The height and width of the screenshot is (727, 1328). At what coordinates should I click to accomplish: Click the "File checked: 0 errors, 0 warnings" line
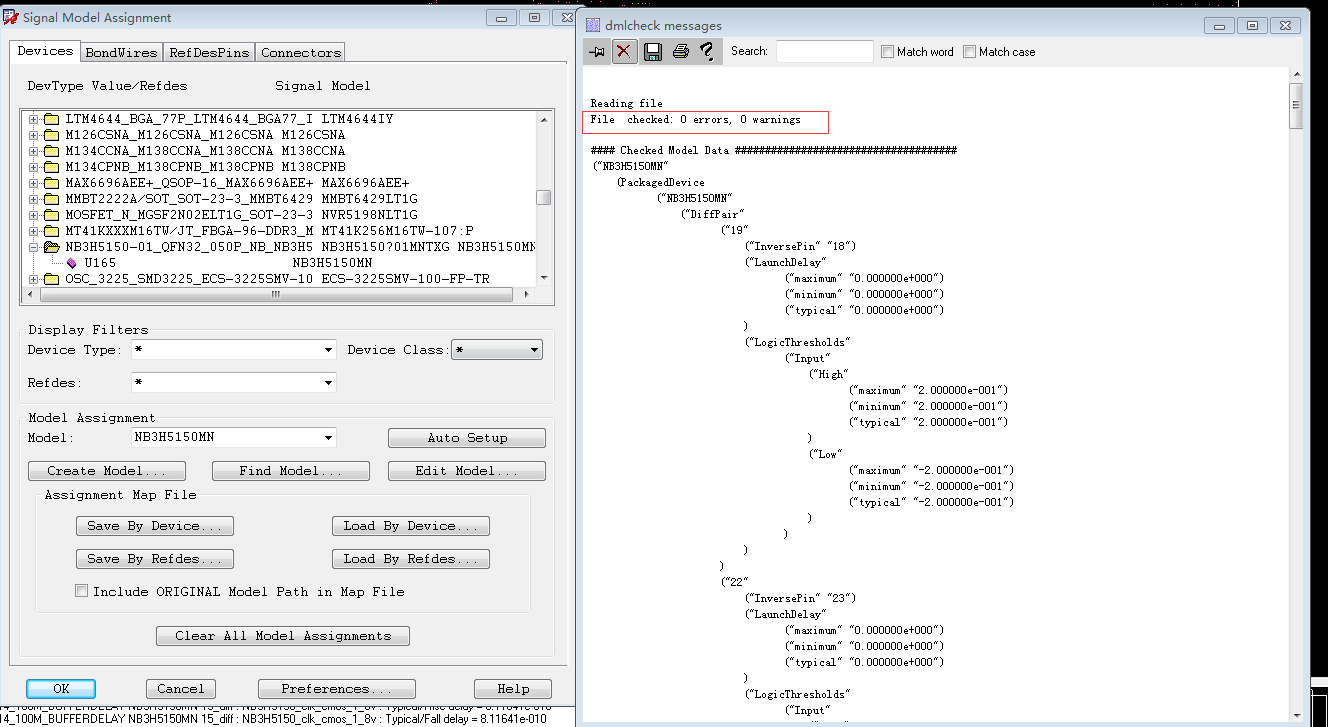click(695, 119)
